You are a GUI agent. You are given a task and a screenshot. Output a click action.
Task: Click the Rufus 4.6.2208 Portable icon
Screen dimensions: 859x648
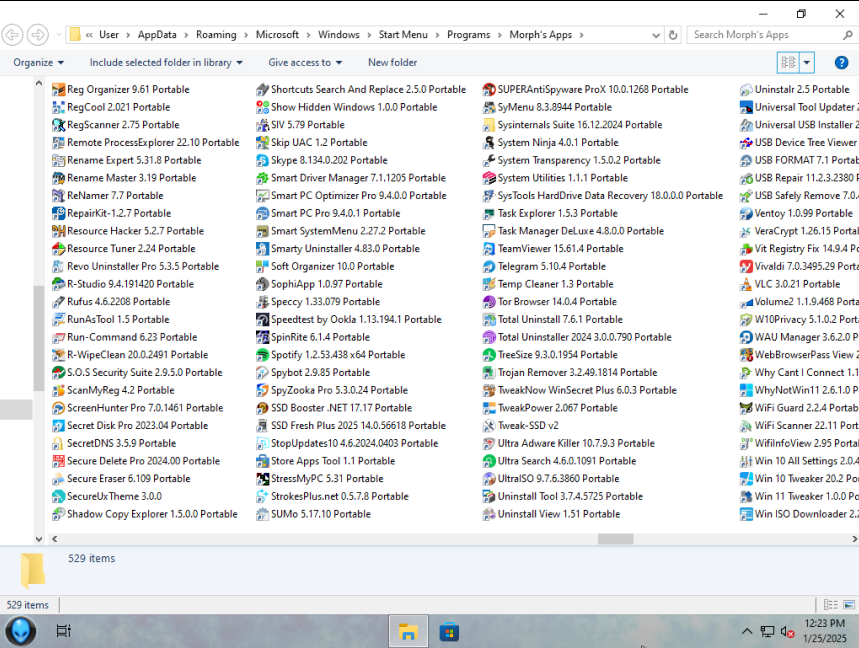[x=58, y=302]
